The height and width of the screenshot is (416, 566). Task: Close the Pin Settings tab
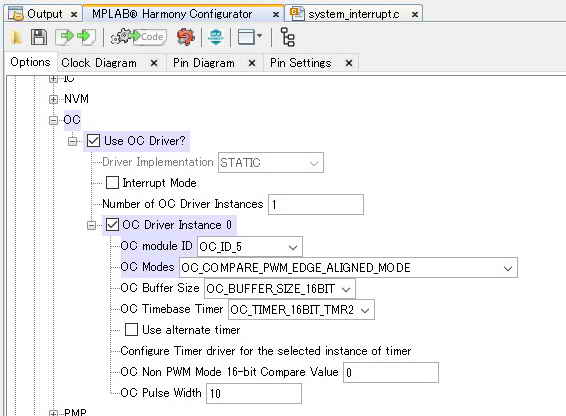(x=349, y=63)
